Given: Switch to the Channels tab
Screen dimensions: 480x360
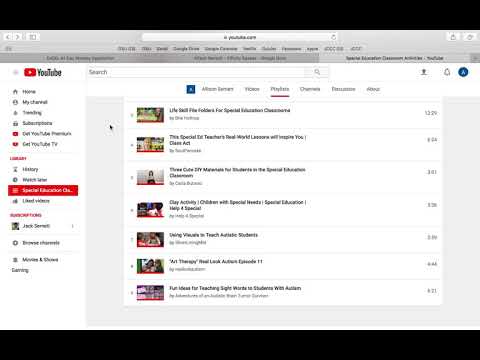Looking at the screenshot, I should (310, 89).
